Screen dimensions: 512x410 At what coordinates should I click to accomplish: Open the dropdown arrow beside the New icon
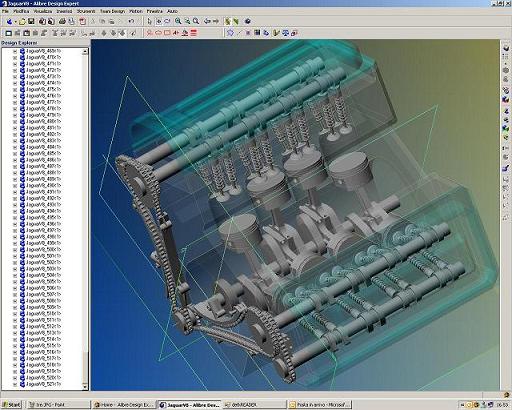tap(15, 22)
